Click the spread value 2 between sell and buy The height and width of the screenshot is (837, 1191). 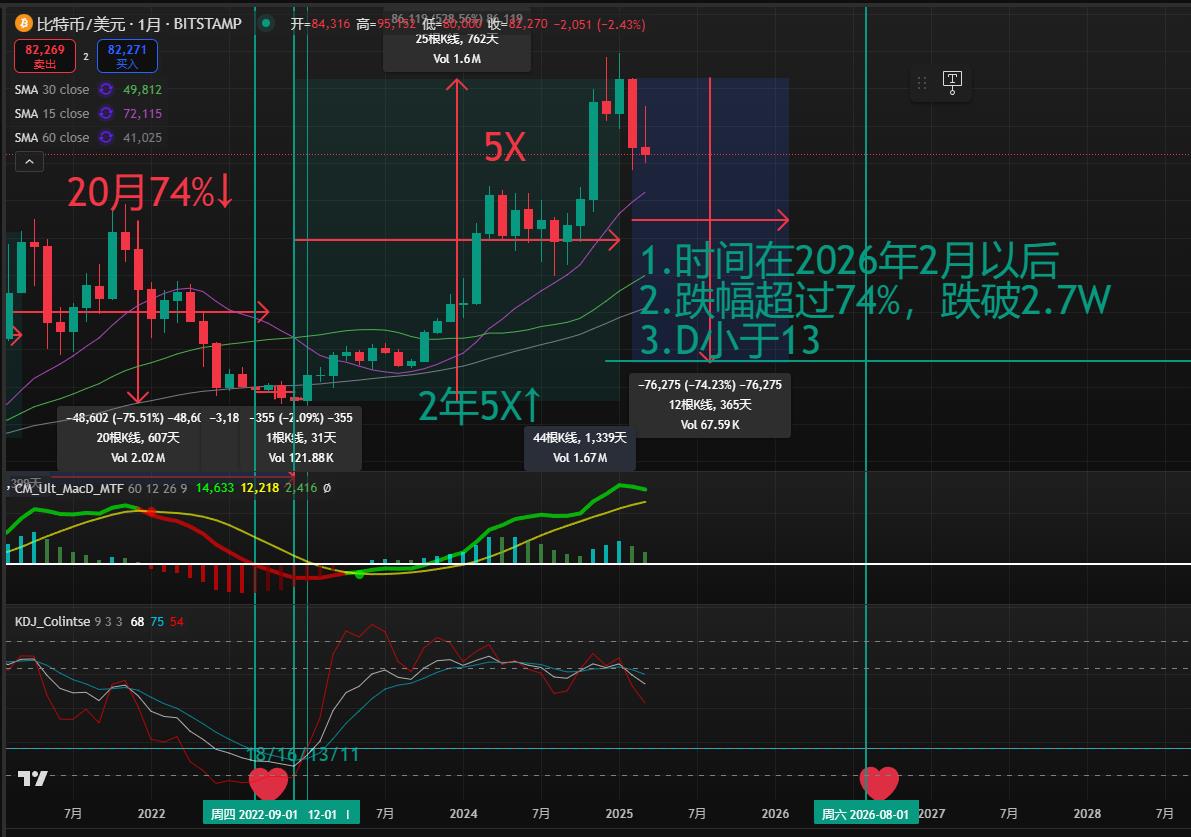tap(86, 57)
